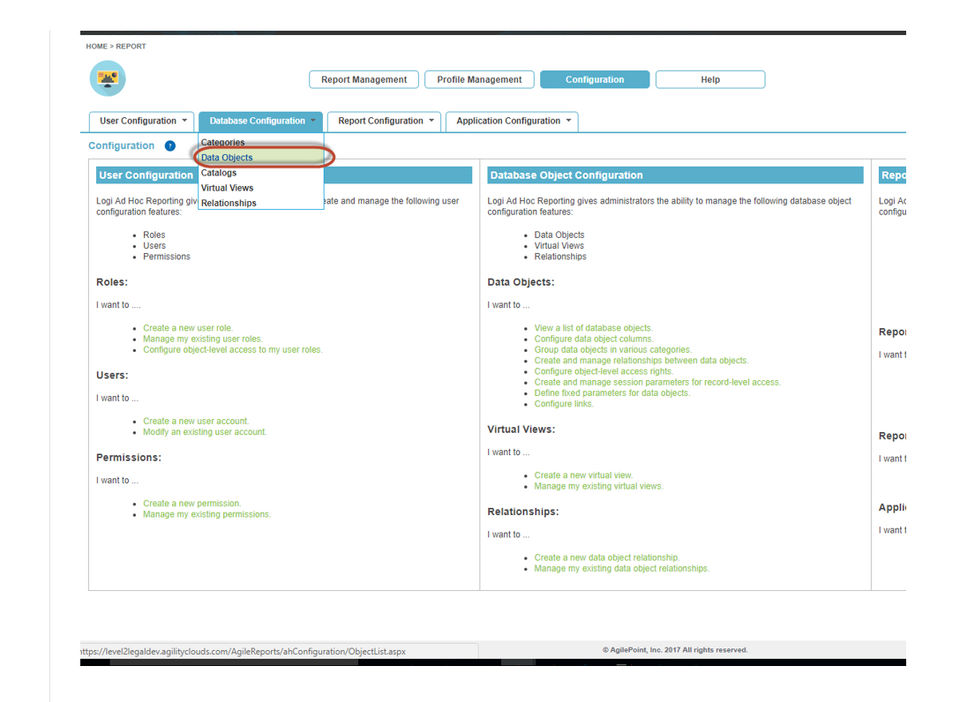Click the 'User Configuration' panel header
Image resolution: width=960 pixels, height=702 pixels.
click(284, 175)
